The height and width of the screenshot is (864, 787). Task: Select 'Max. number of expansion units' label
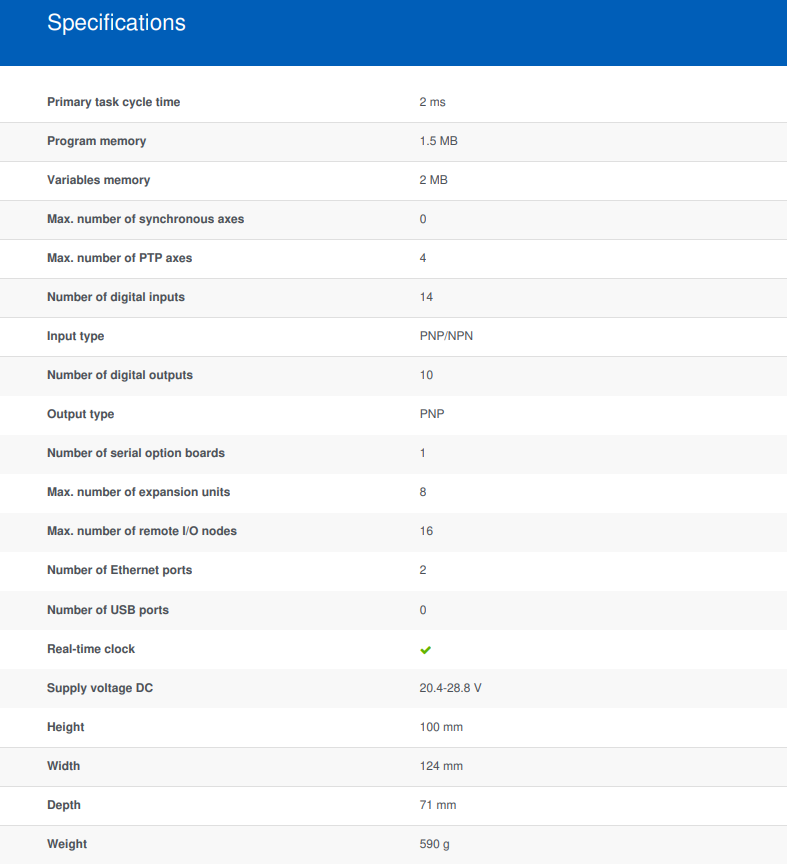pyautogui.click(x=138, y=492)
